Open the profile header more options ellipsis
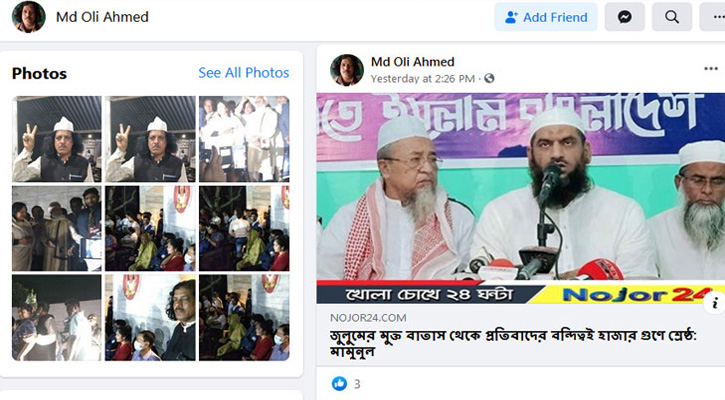This screenshot has width=725, height=400. [x=714, y=17]
